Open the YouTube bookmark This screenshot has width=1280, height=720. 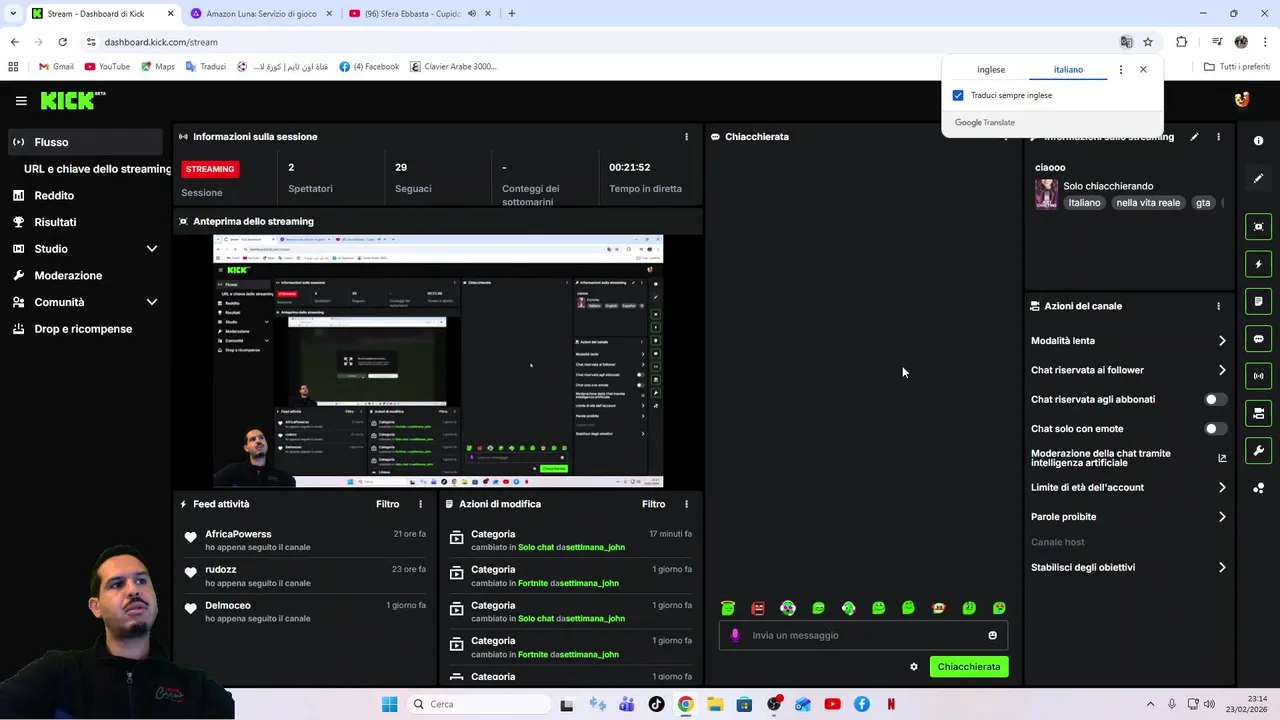[107, 67]
